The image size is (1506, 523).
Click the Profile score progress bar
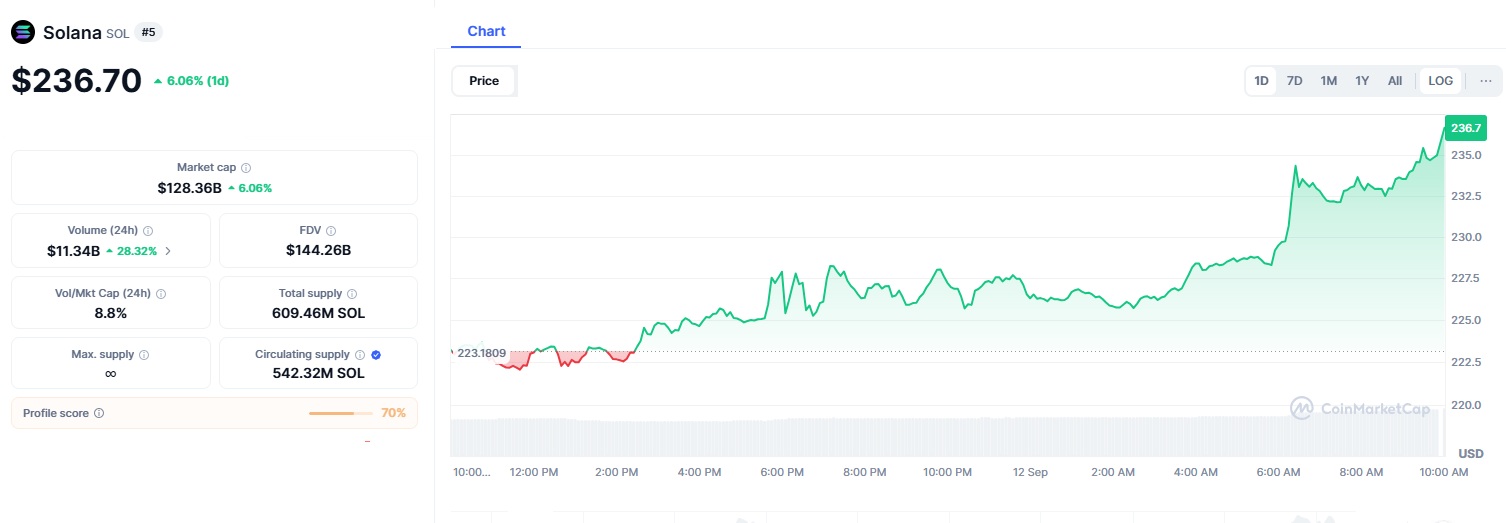[341, 413]
